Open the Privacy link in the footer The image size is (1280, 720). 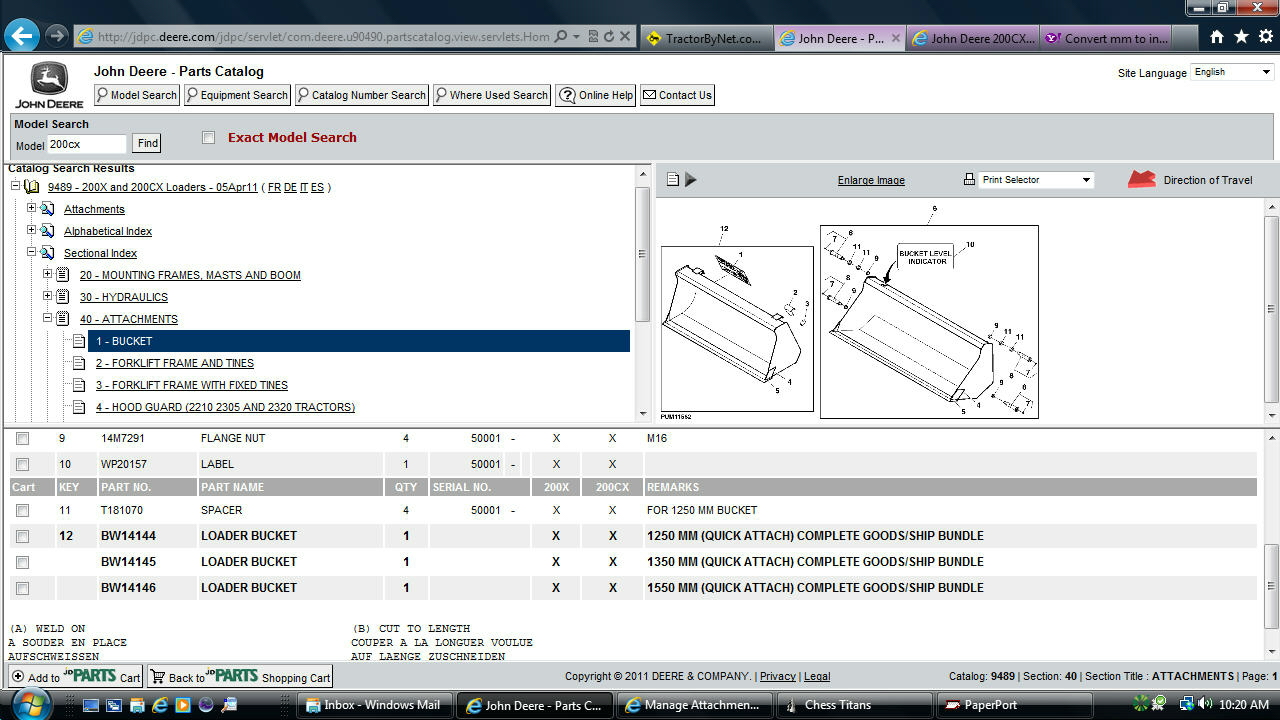(777, 676)
